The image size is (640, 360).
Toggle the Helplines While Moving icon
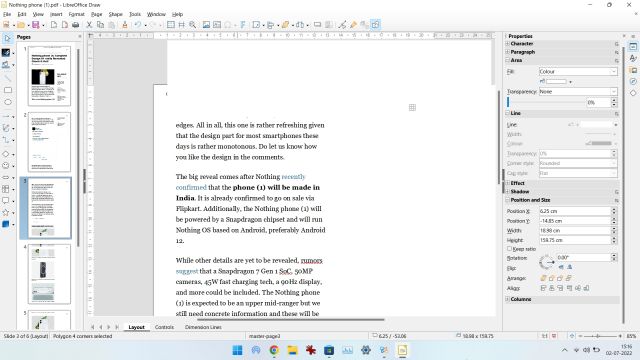point(182,25)
